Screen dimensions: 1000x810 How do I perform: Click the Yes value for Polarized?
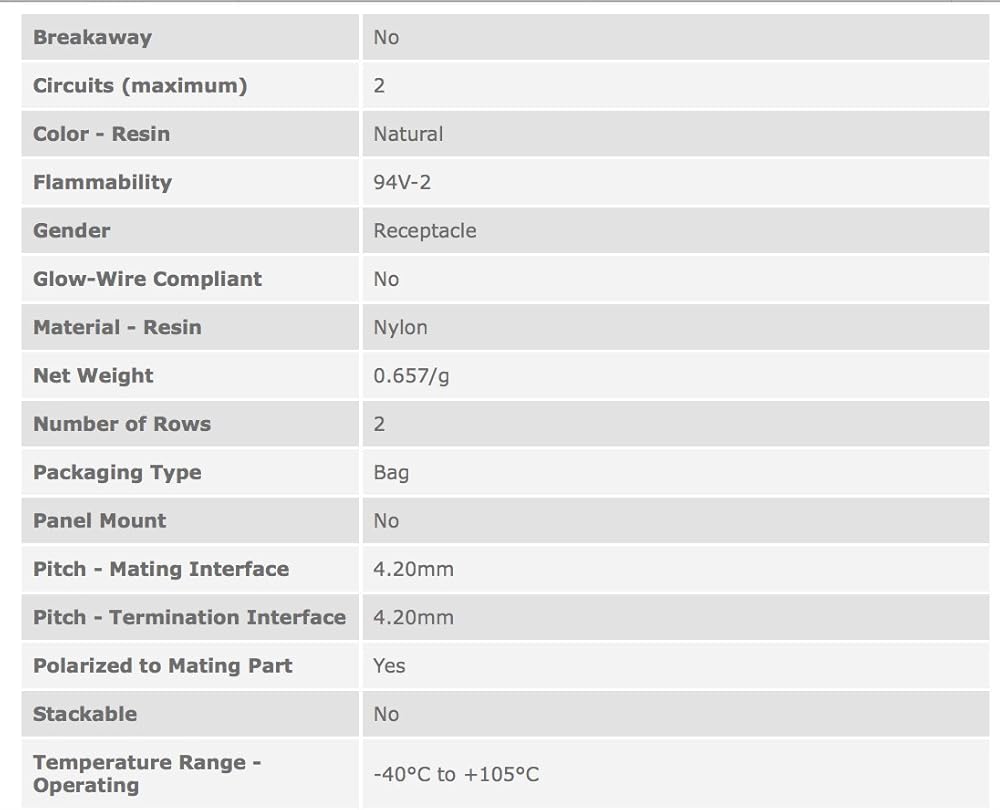(389, 666)
